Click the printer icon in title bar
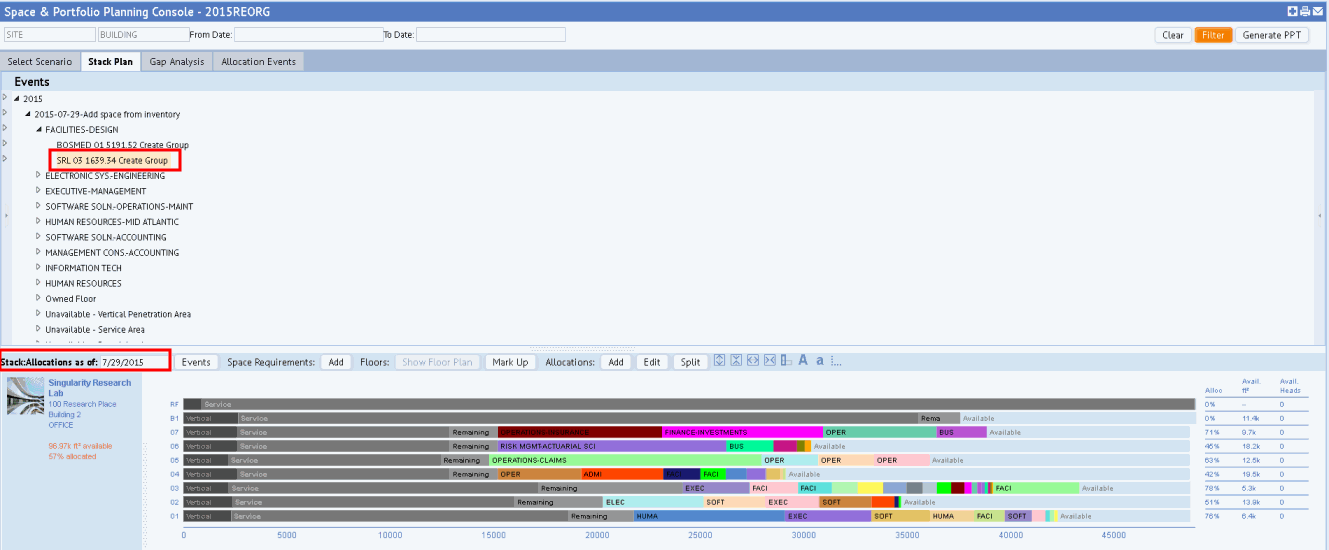 coord(1306,11)
